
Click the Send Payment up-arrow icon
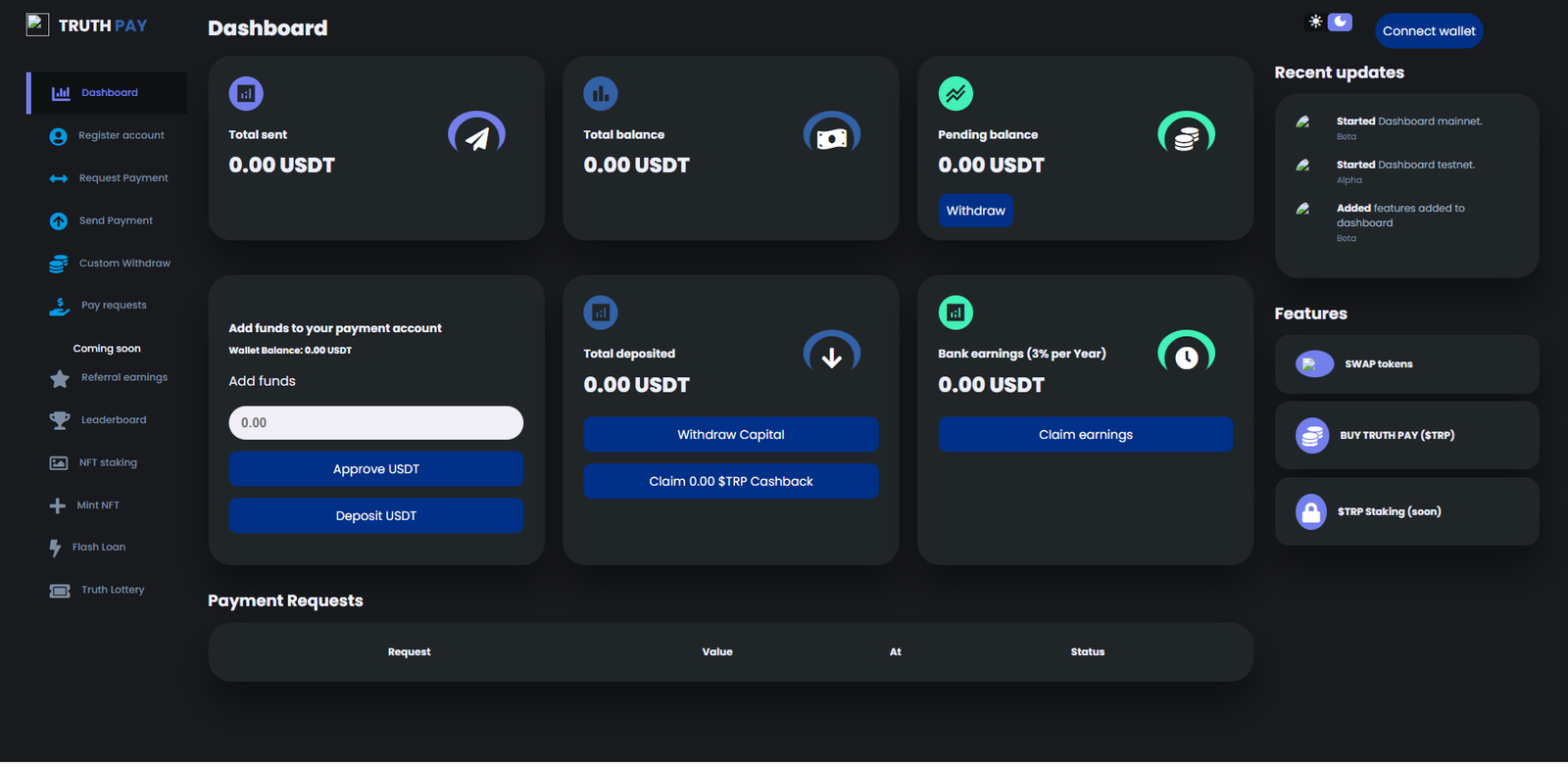click(x=59, y=221)
